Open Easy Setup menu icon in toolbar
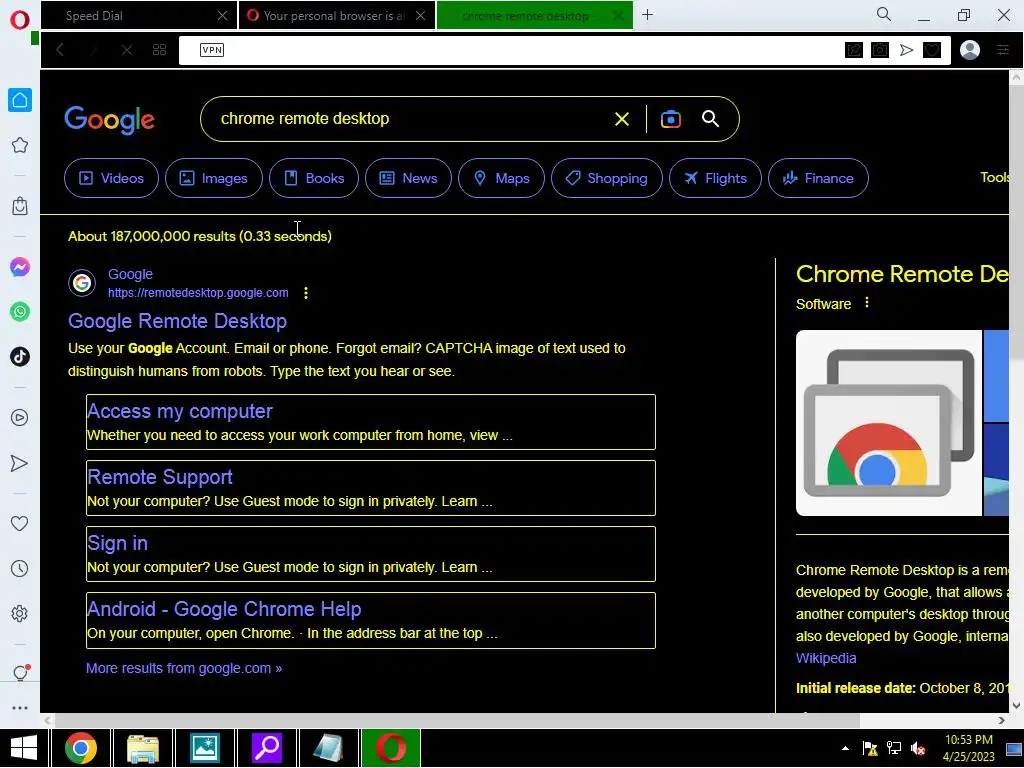The width and height of the screenshot is (1024, 768). (1003, 50)
